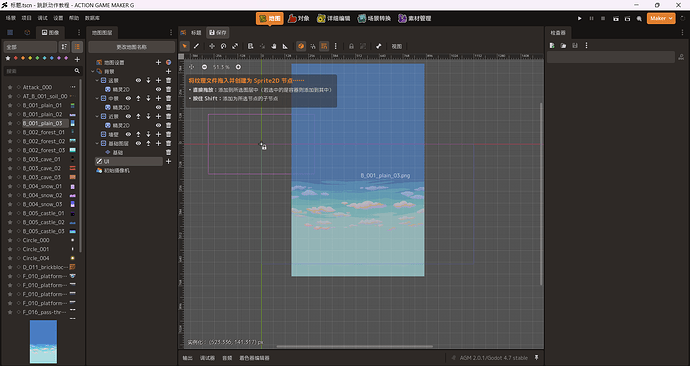Click the search magnifier in asset panel

[x=77, y=71]
